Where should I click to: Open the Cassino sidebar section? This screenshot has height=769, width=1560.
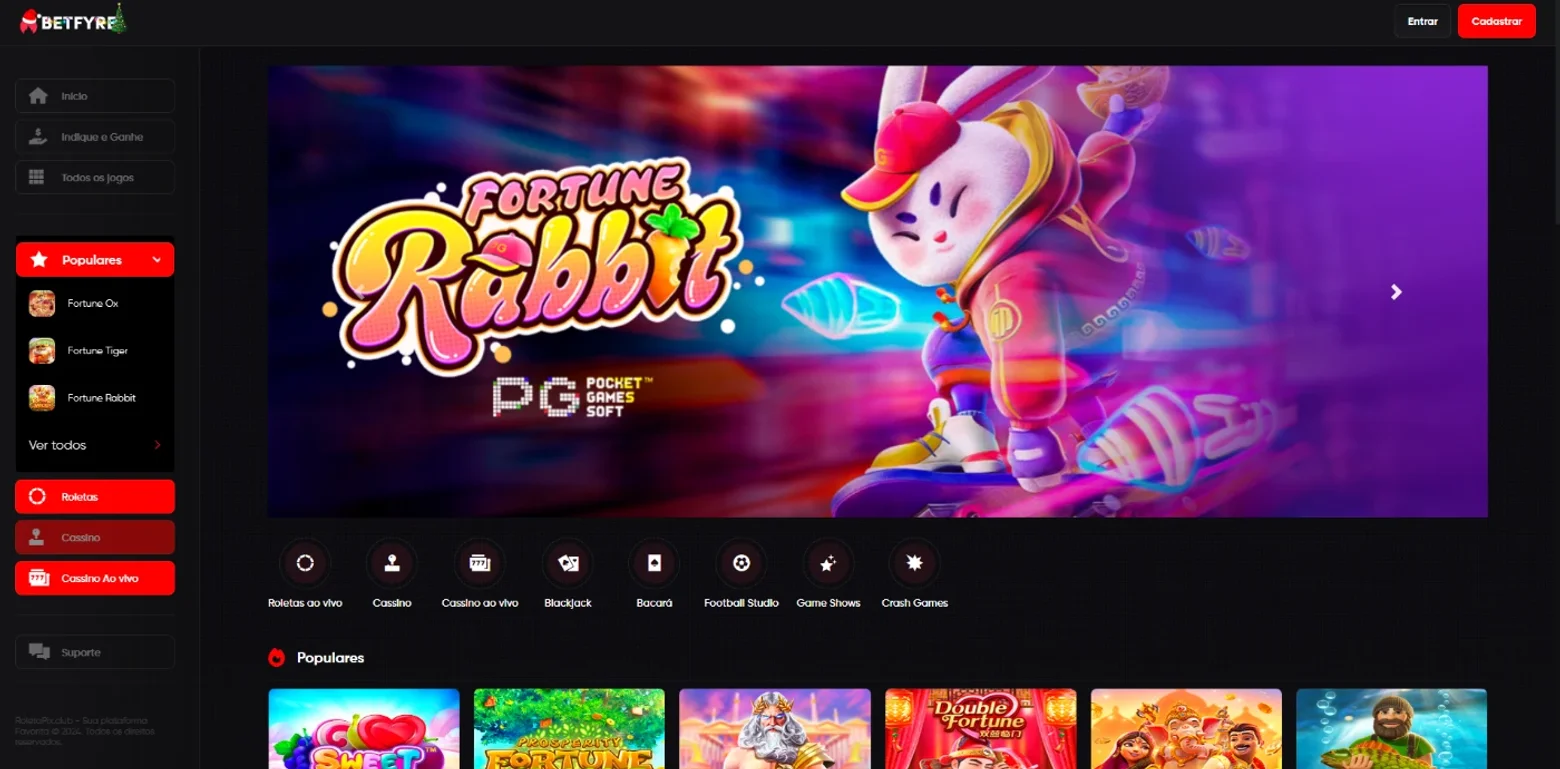point(95,537)
